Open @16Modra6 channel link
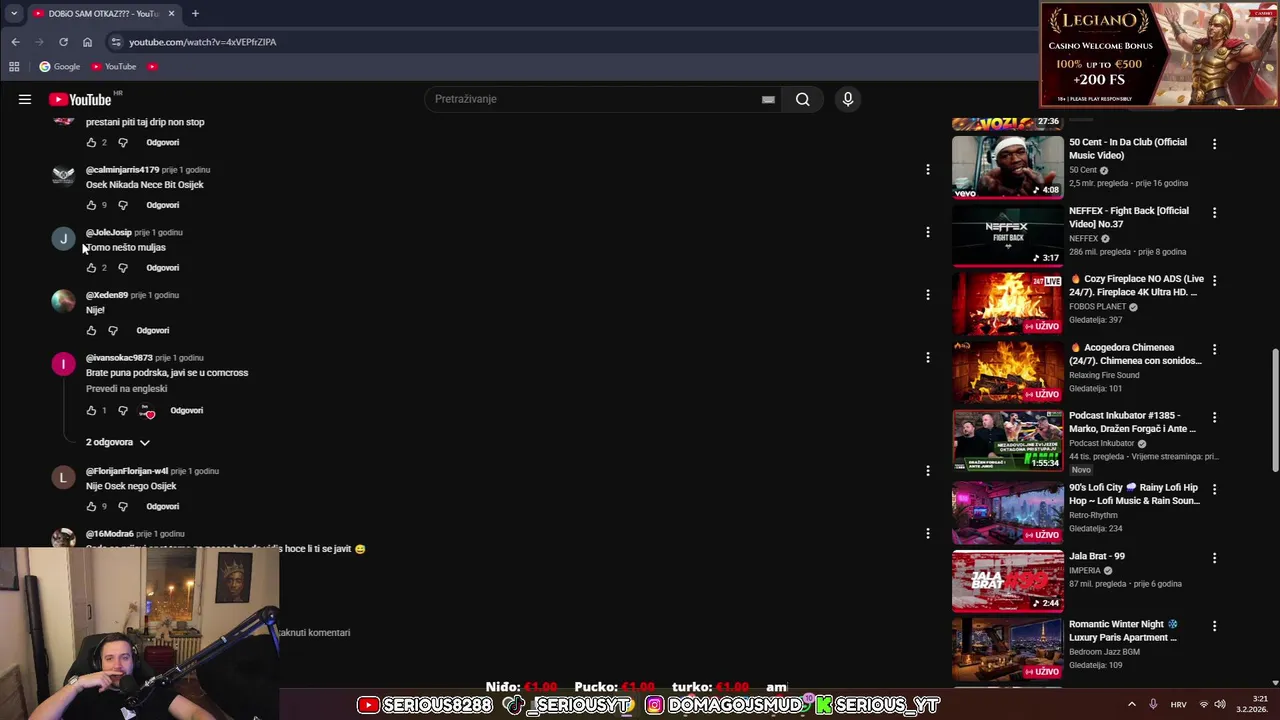Viewport: 1280px width, 720px height. pyautogui.click(x=109, y=534)
